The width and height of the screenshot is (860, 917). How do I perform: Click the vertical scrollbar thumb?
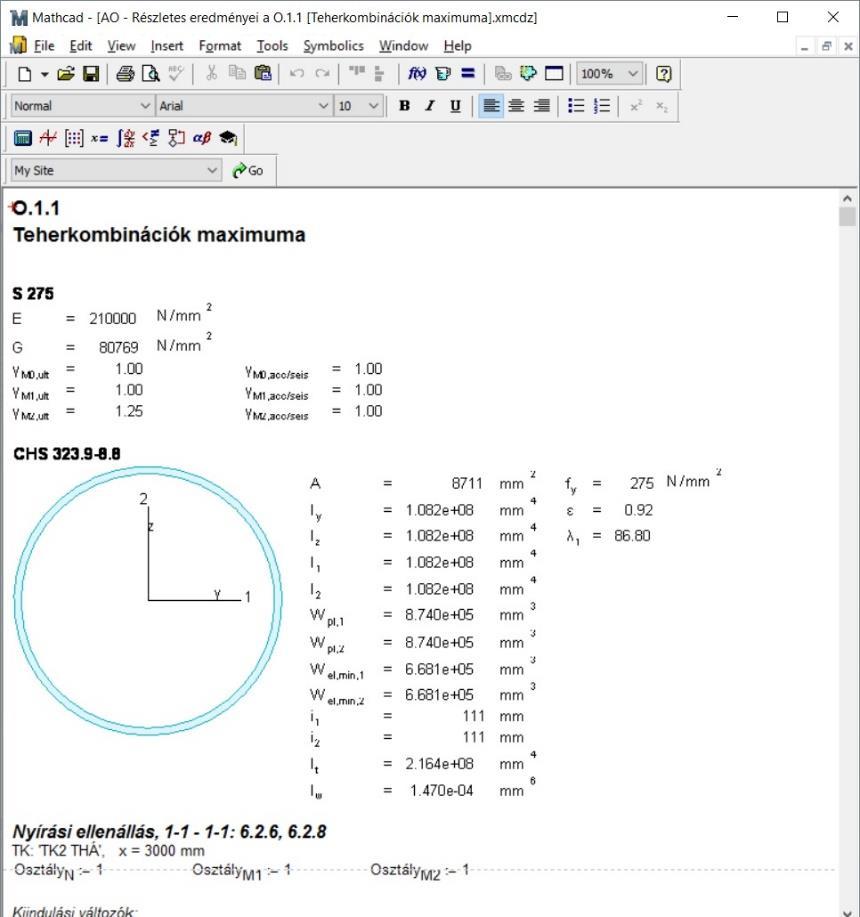tap(847, 217)
